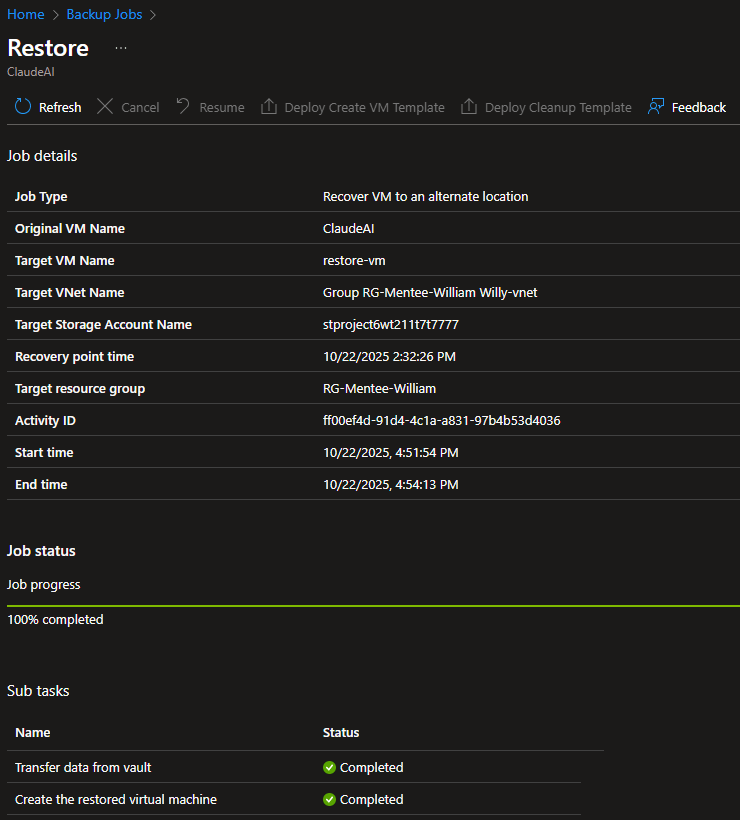Click the chevron after Backup Jobs breadcrumb
The height and width of the screenshot is (820, 740).
pyautogui.click(x=153, y=15)
